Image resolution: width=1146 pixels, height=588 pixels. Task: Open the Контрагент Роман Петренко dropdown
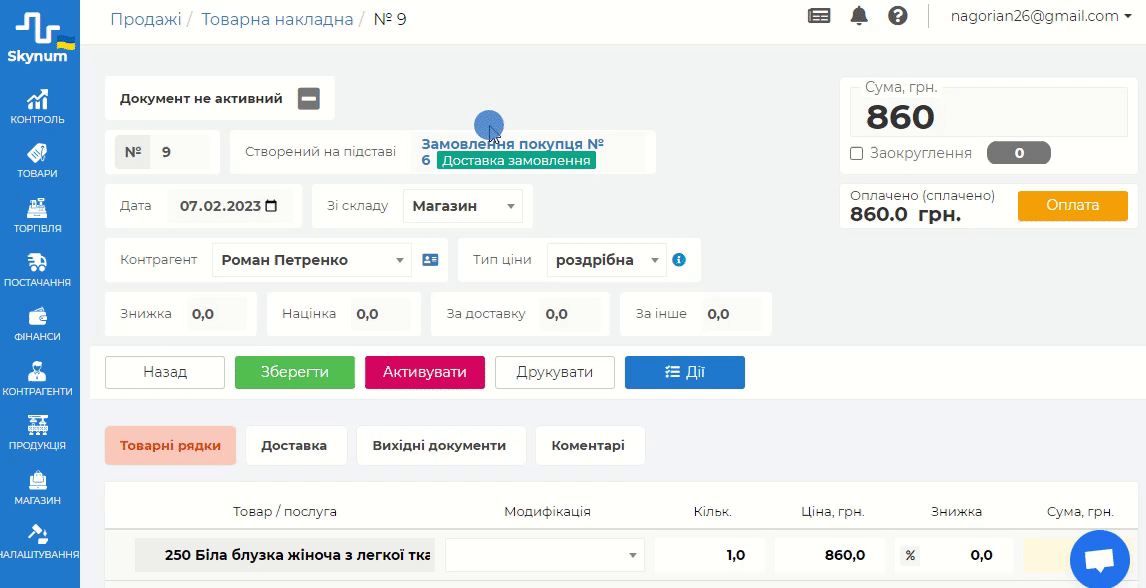coord(312,260)
